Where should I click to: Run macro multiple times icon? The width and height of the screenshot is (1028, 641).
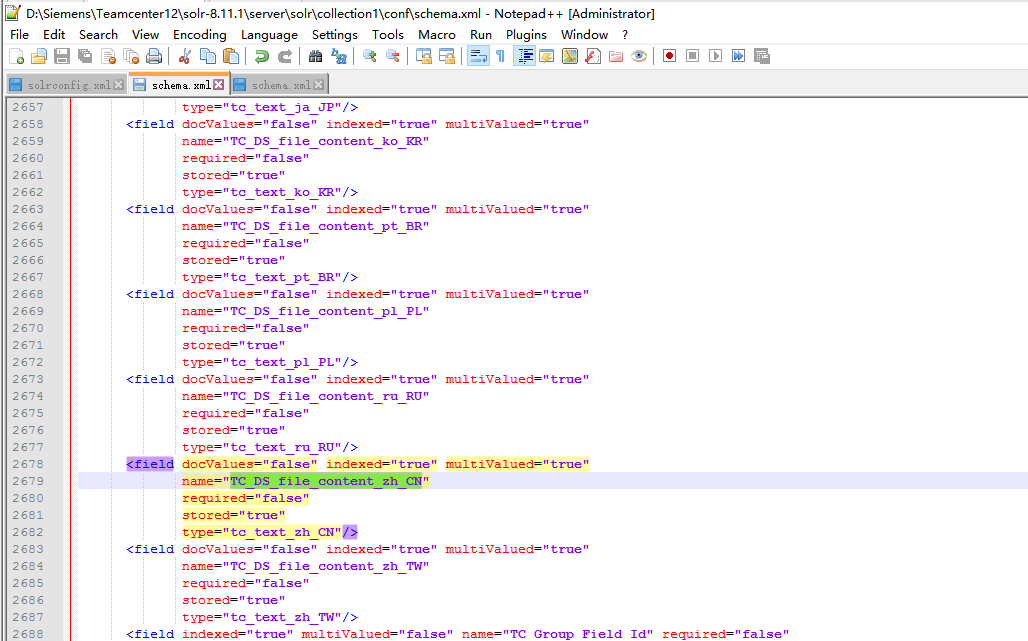tap(738, 56)
